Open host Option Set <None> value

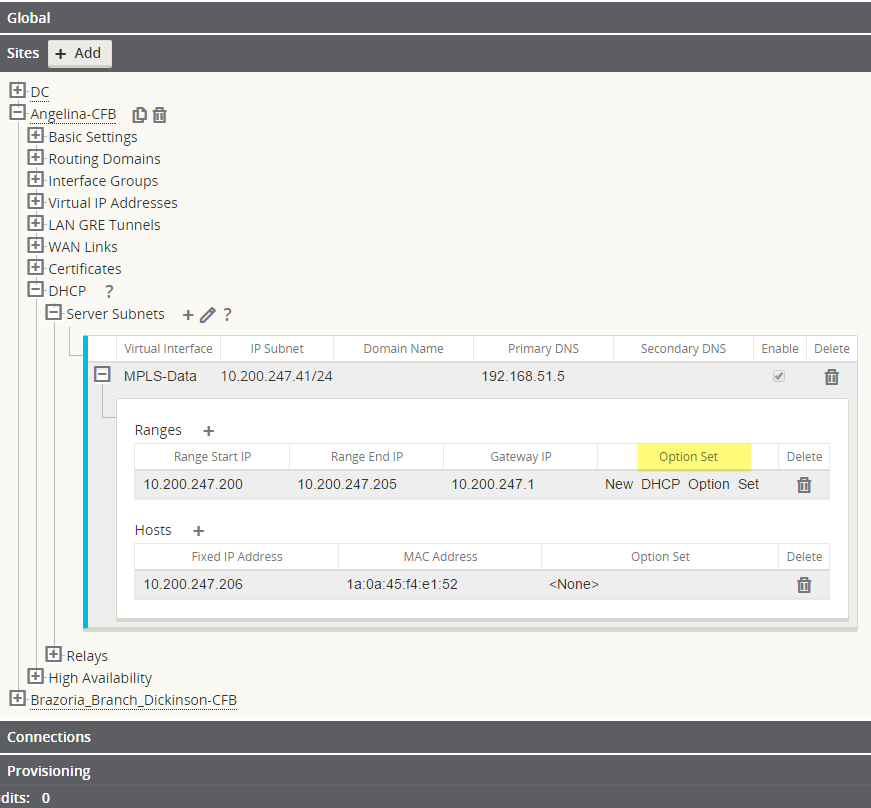point(574,584)
